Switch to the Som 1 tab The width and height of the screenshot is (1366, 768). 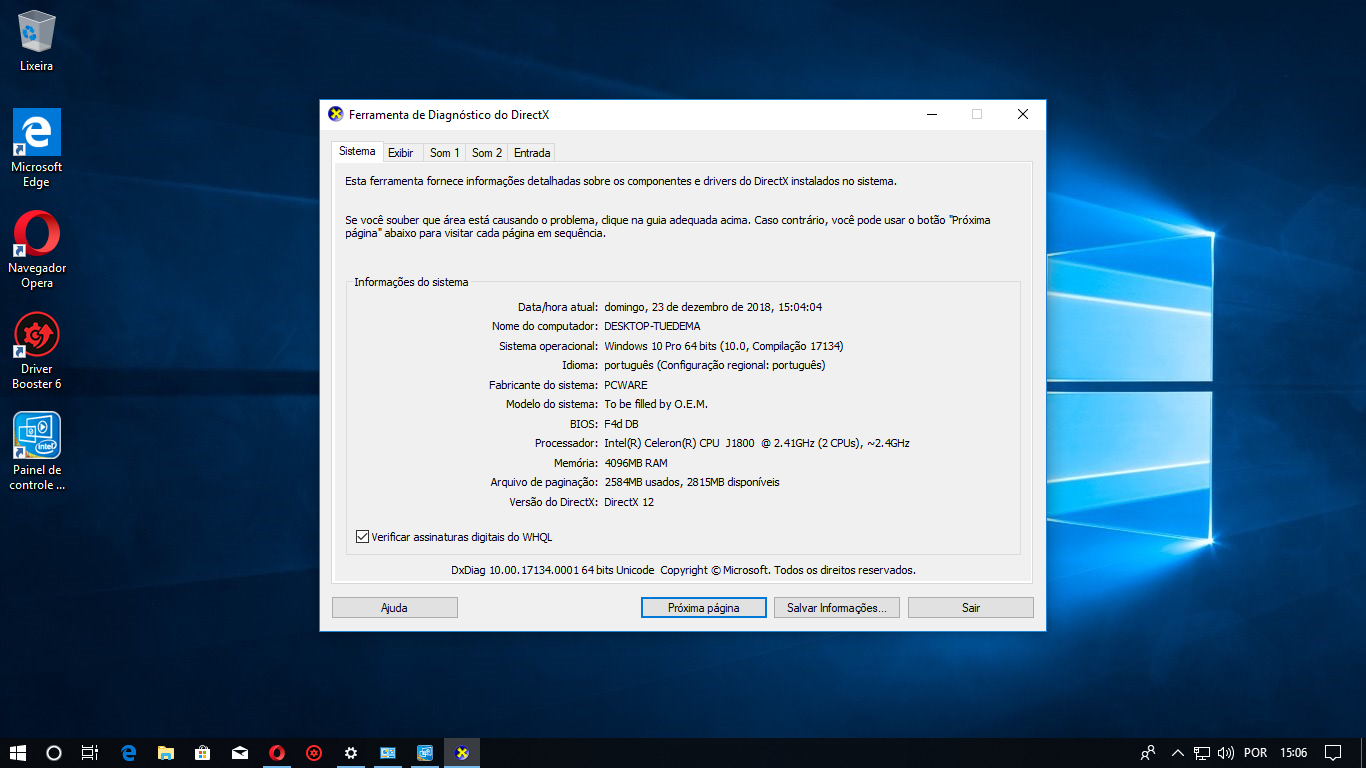(444, 153)
